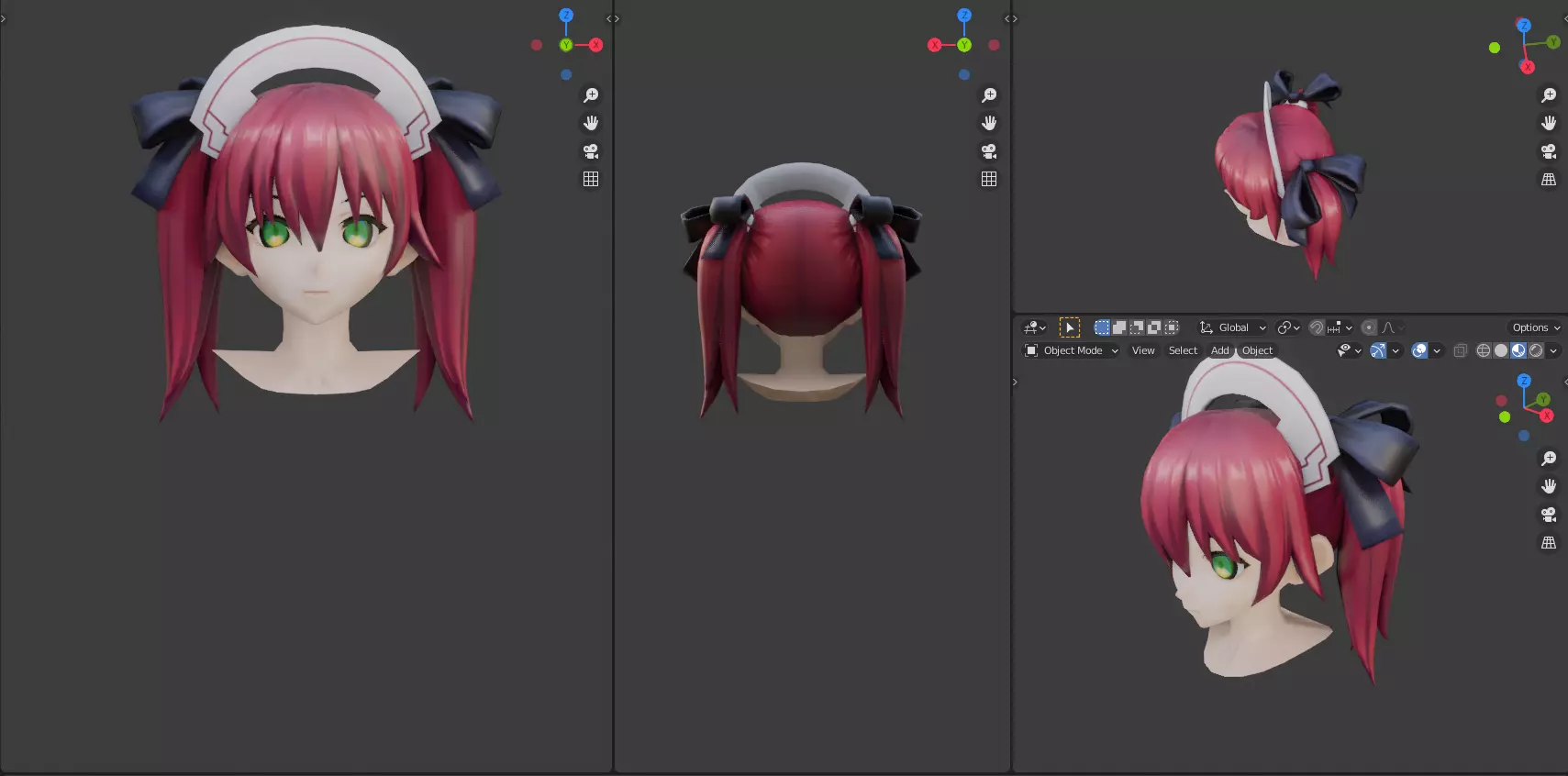
Task: Click X axis on front-view navigation gizmo
Action: 595,45
